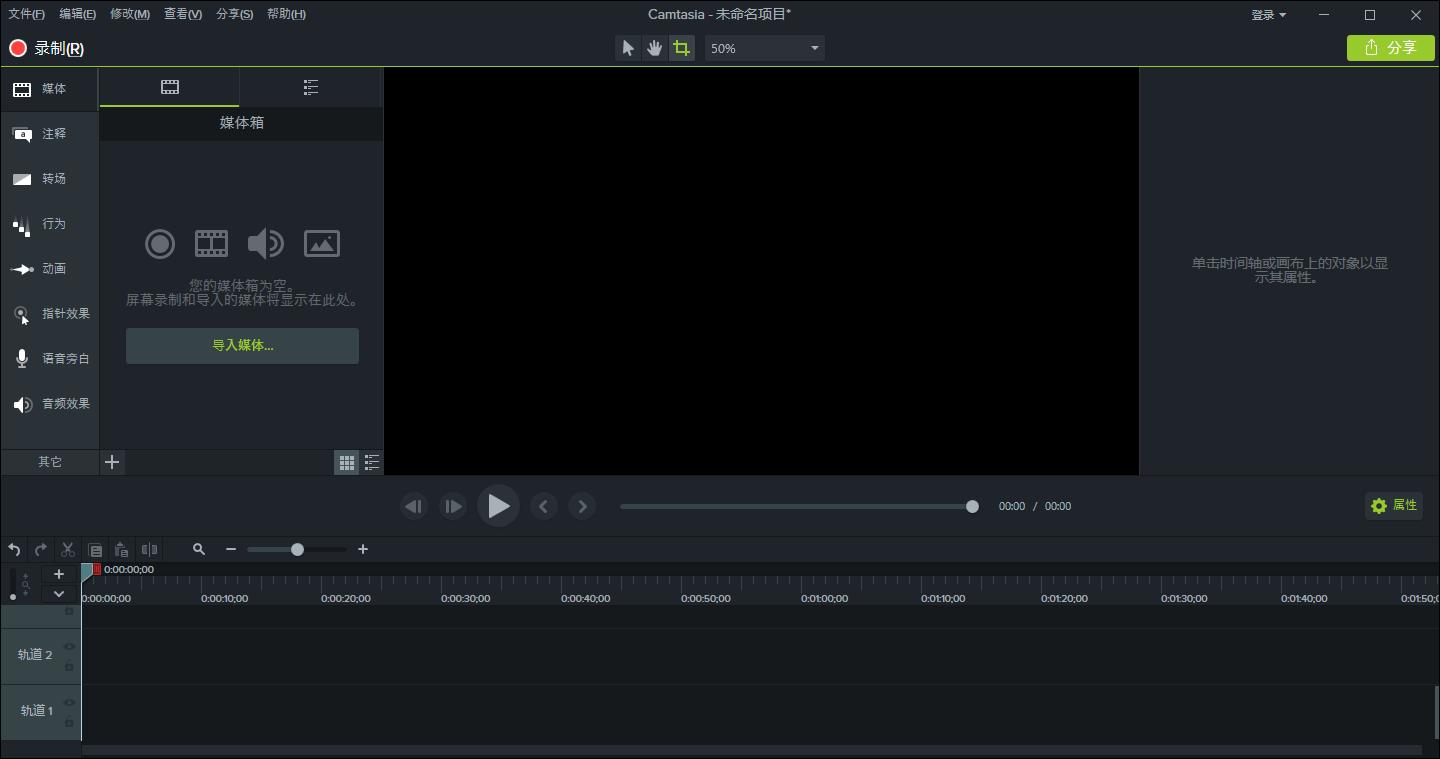Open the 50% canvas zoom dropdown
The image size is (1440, 759).
pyautogui.click(x=764, y=48)
